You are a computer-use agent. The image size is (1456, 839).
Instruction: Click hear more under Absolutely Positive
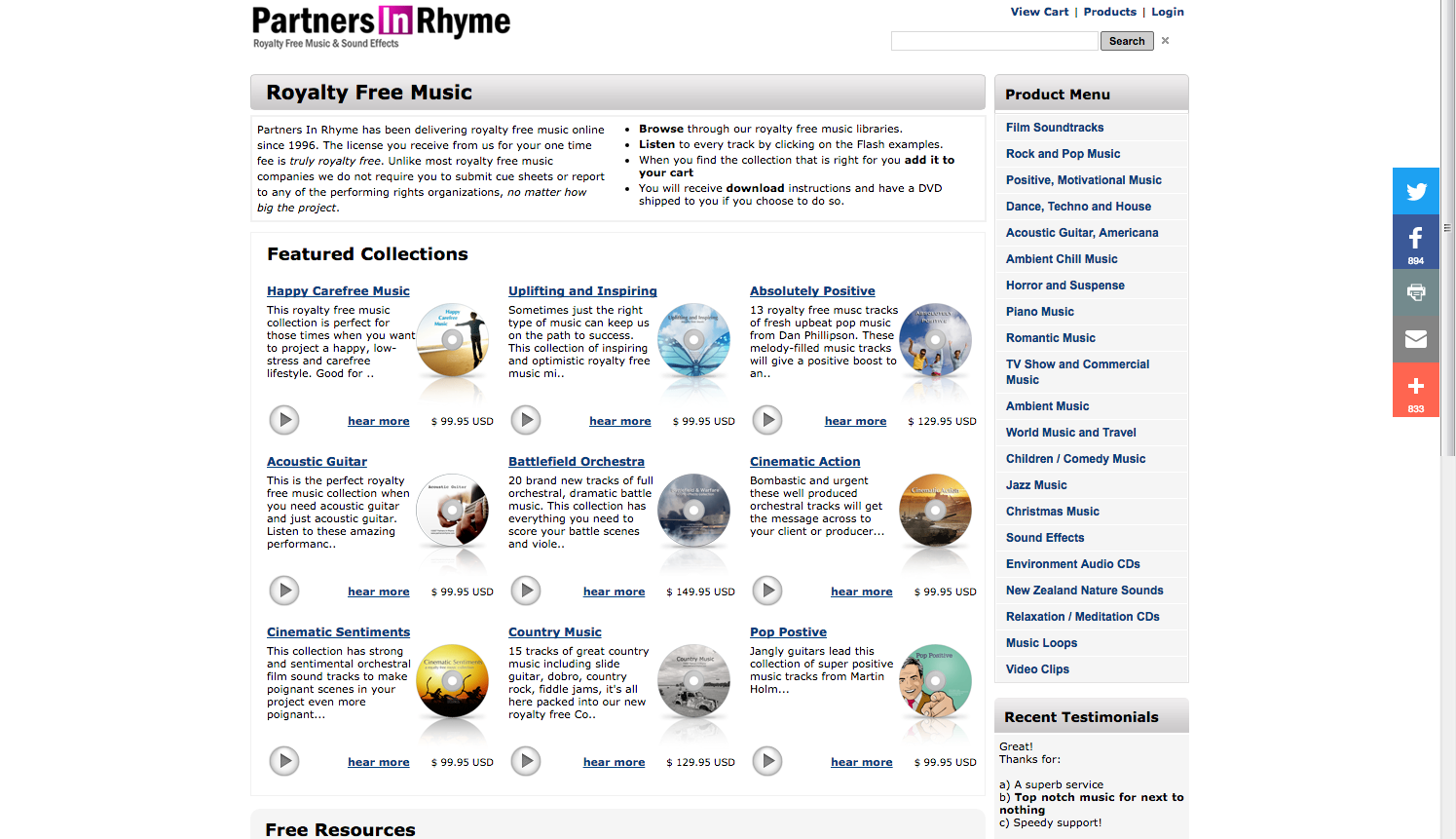click(855, 421)
